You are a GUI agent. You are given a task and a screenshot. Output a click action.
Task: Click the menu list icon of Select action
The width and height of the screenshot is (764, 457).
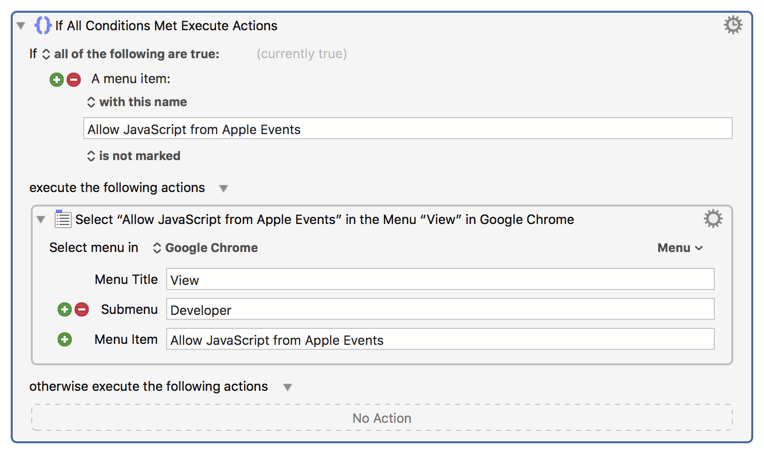click(62, 219)
